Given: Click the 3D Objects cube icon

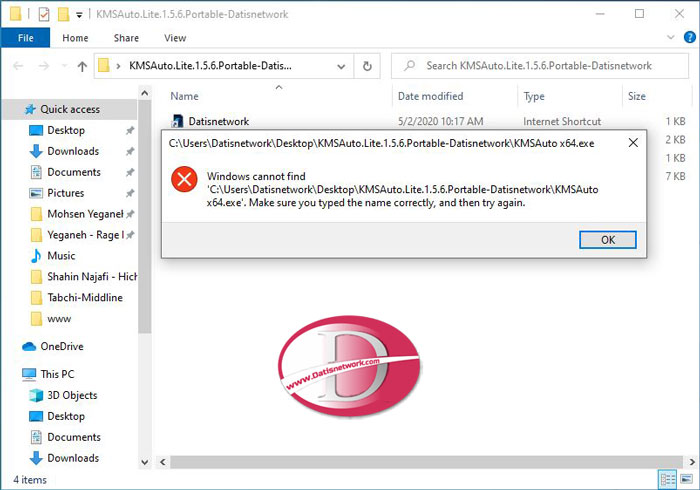Looking at the screenshot, I should [36, 395].
